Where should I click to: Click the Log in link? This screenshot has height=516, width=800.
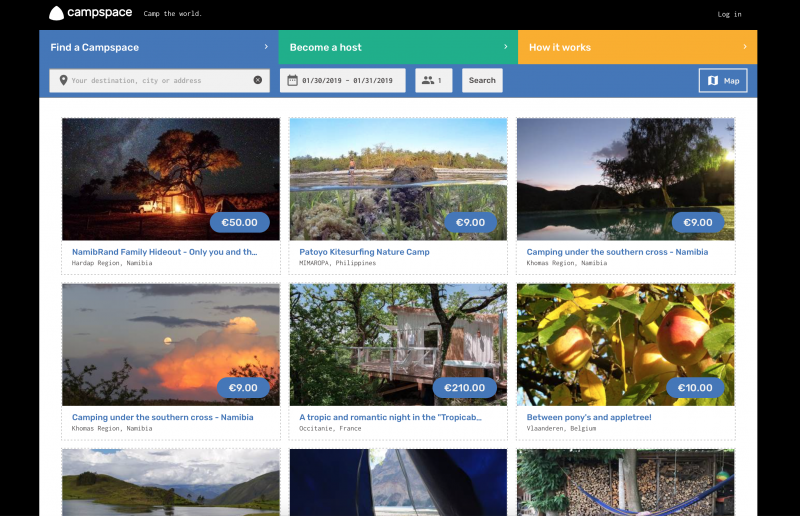coord(729,14)
